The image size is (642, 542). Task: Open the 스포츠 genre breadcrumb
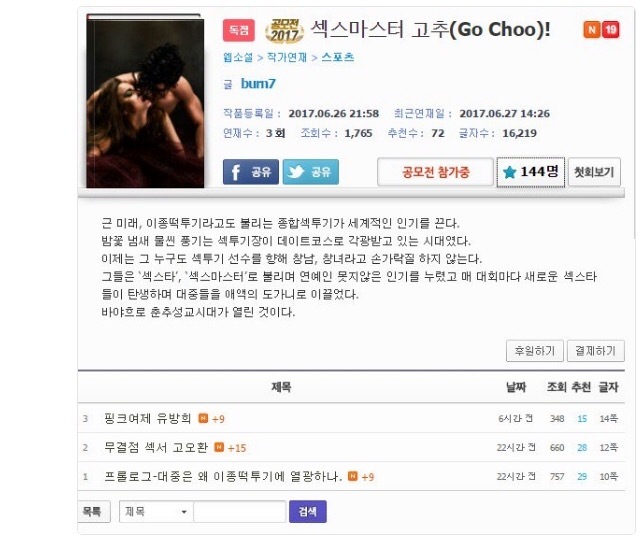click(x=338, y=57)
